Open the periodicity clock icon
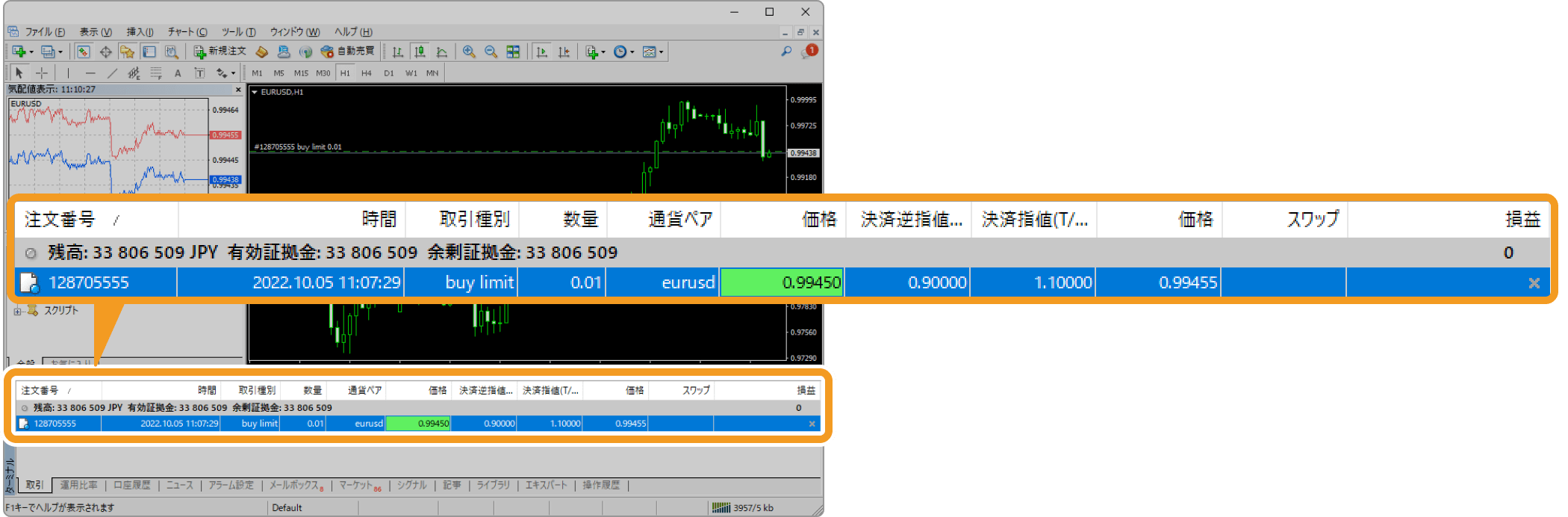Viewport: 1568px width, 517px height. pos(620,52)
